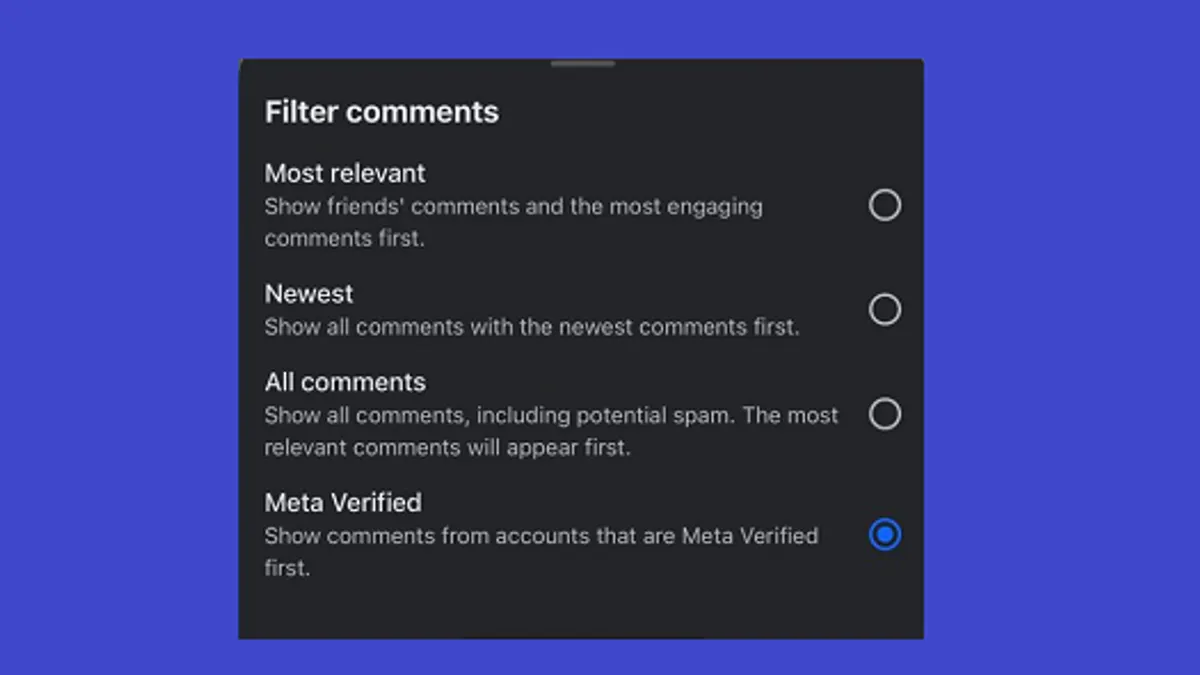Click the 'Show friends' comments' description line

pos(513,207)
